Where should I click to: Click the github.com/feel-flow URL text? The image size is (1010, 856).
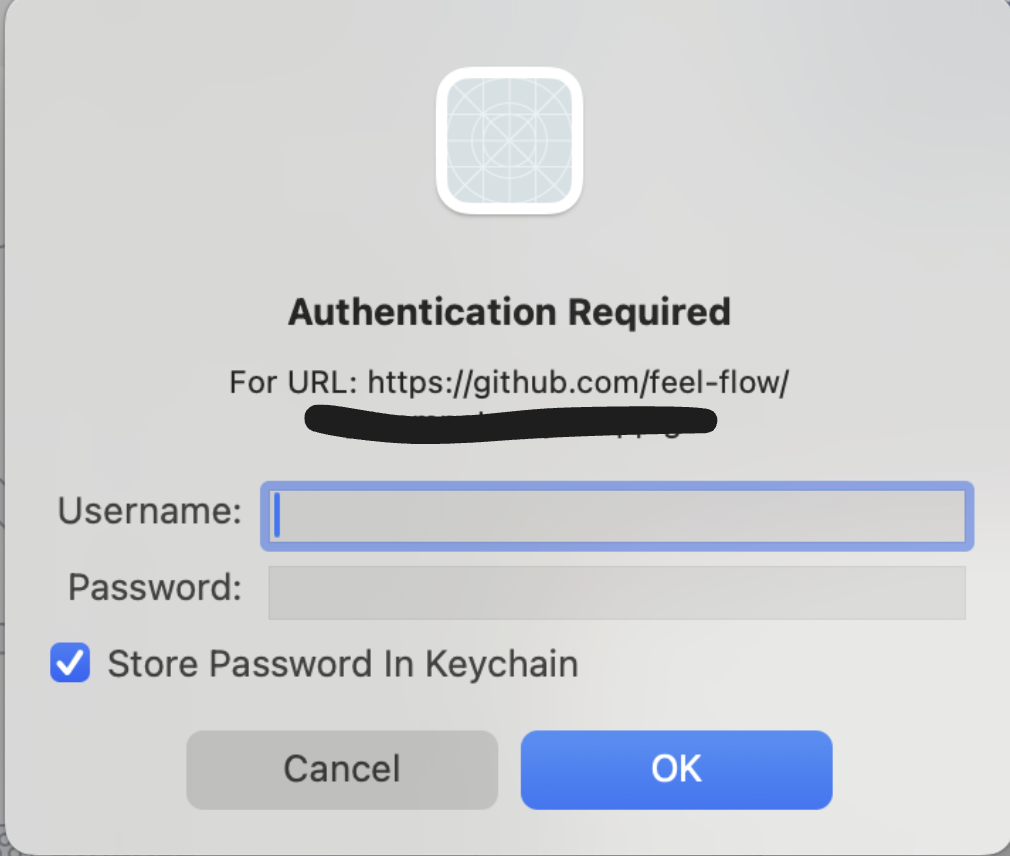[x=578, y=383]
